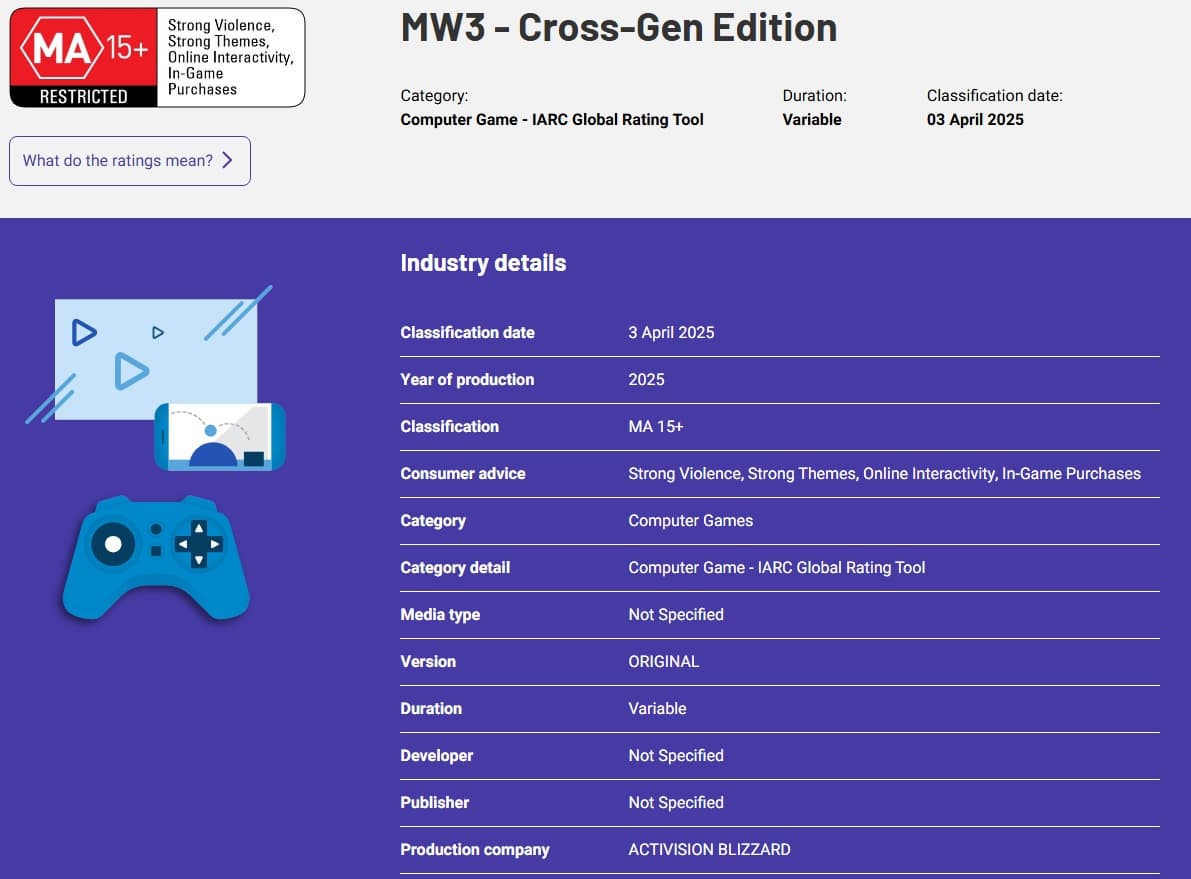
Task: Click the 'Developer' row label
Action: point(437,756)
